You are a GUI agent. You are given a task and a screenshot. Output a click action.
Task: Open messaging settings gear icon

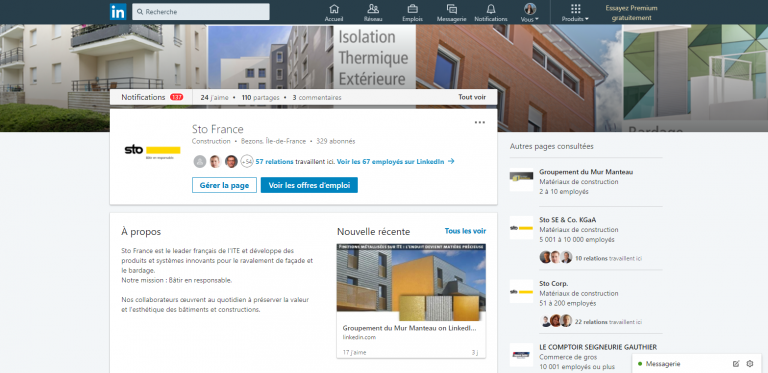749,364
